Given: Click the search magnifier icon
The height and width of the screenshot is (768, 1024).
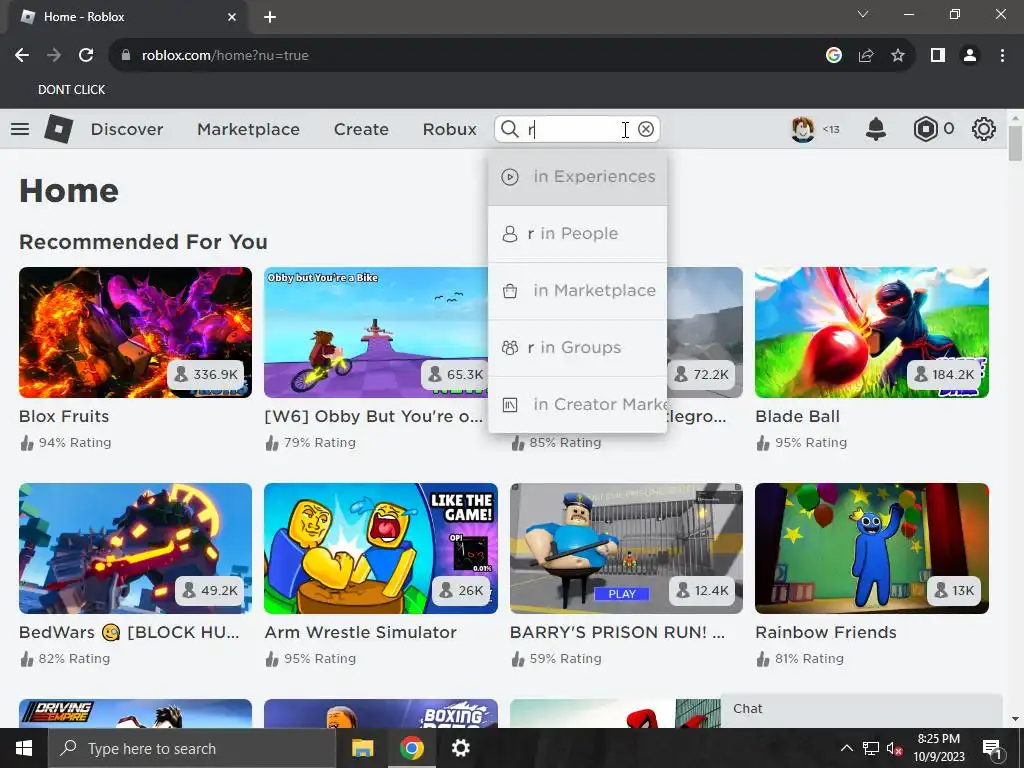Looking at the screenshot, I should pos(509,129).
